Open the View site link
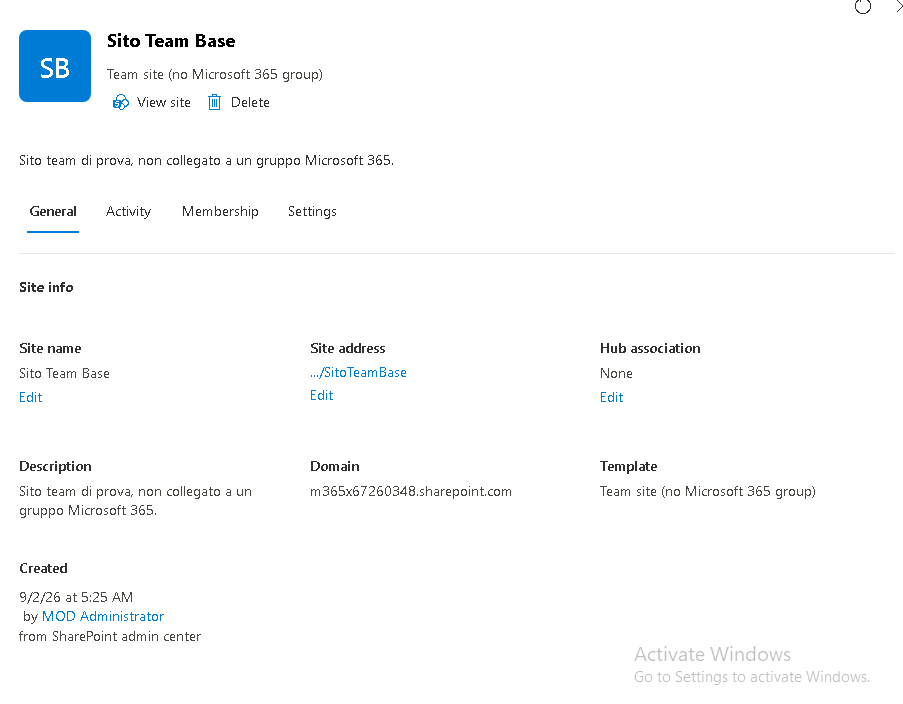Viewport: 903px width, 704px height. [x=164, y=103]
